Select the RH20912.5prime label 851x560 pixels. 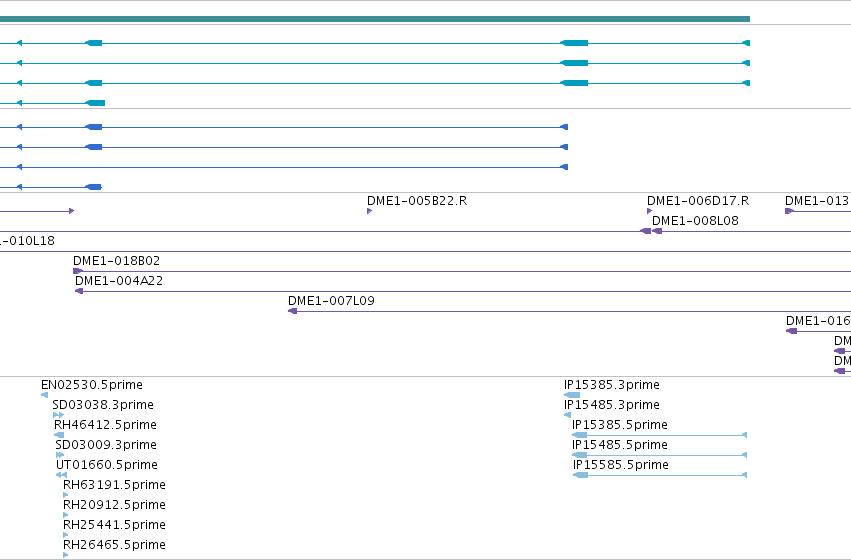pos(115,505)
